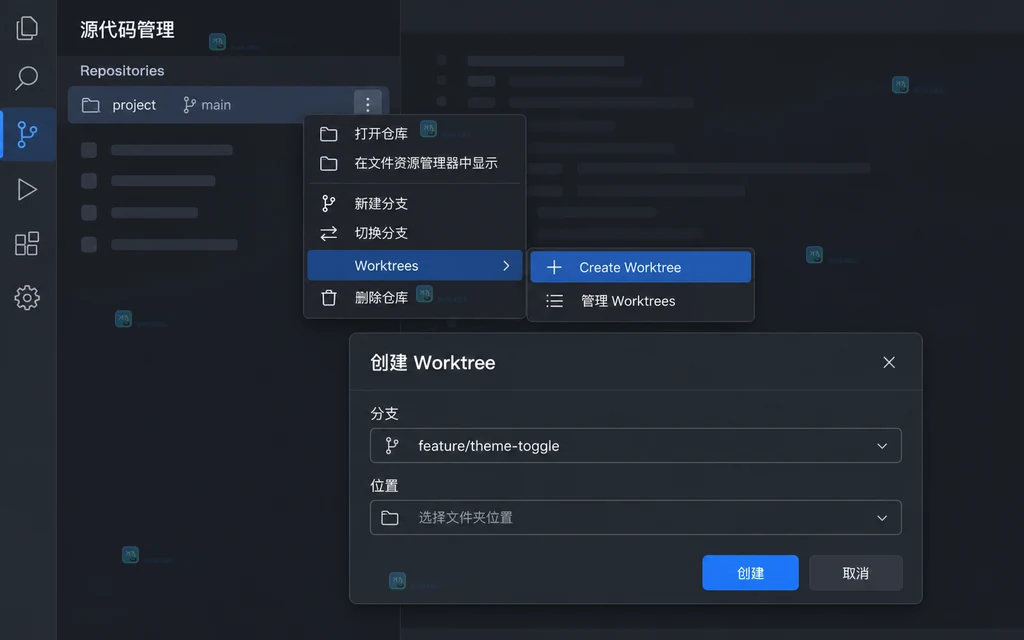
Task: Open the Explorer files icon in activity bar
Action: click(27, 28)
